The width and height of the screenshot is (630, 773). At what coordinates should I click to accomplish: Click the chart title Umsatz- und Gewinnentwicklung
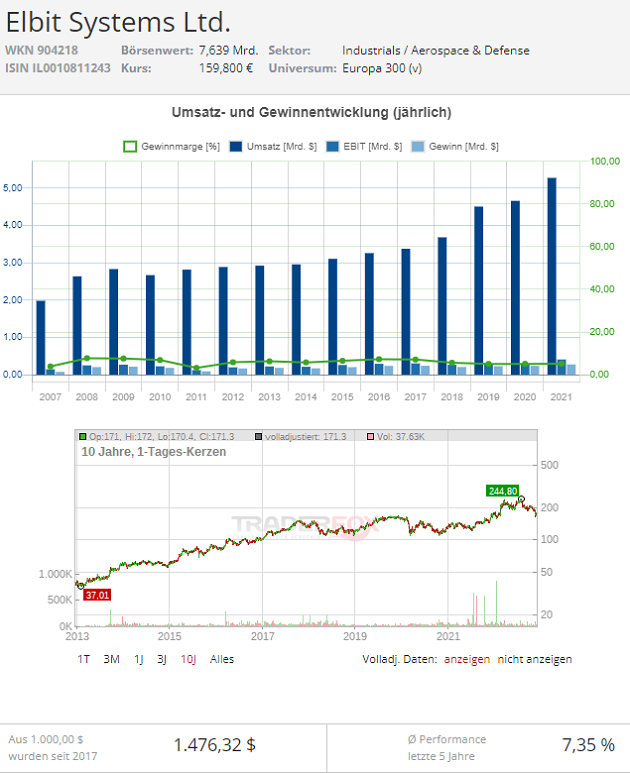312,112
